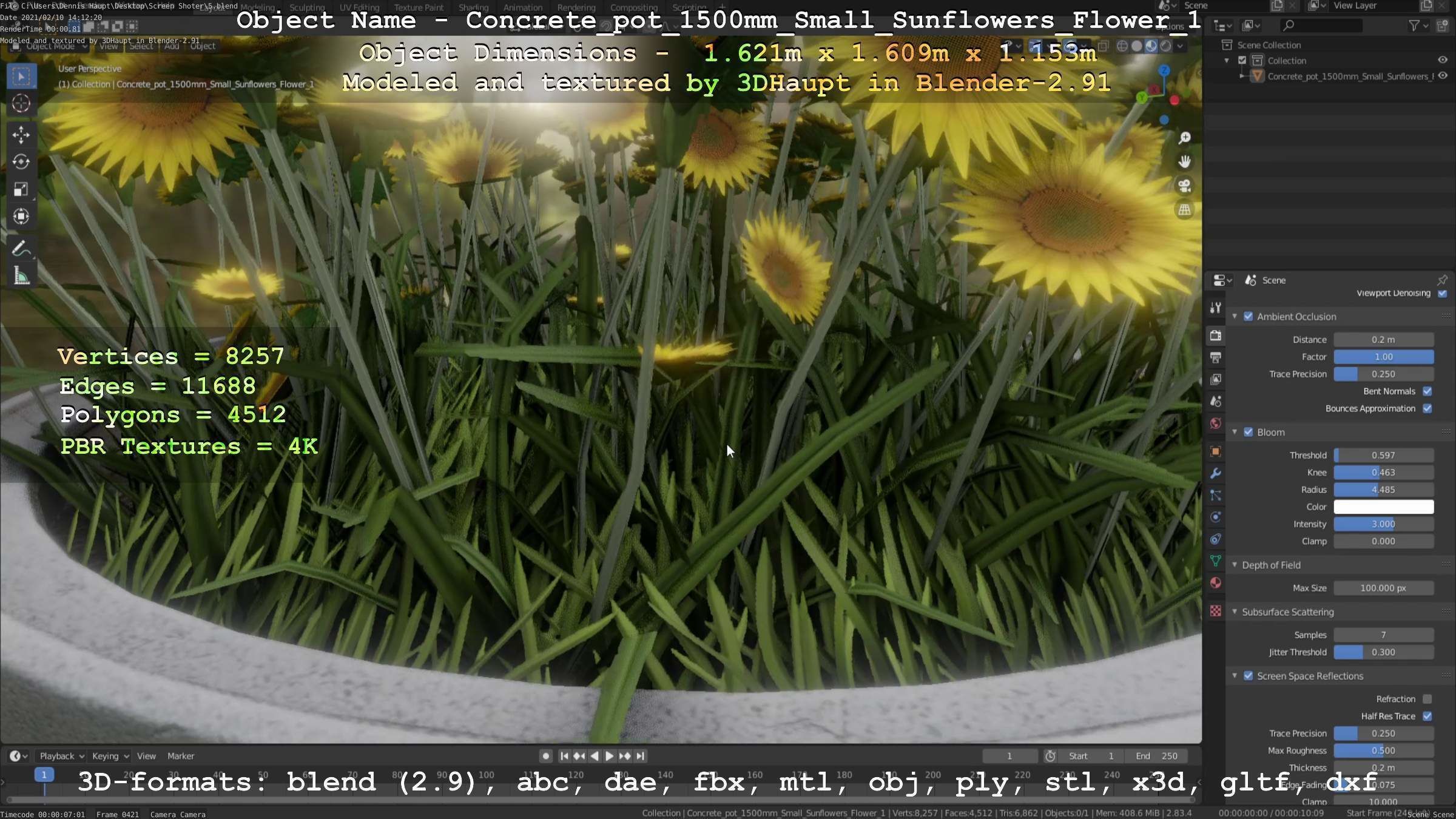
Task: Open the Material properties tab
Action: (x=1215, y=582)
